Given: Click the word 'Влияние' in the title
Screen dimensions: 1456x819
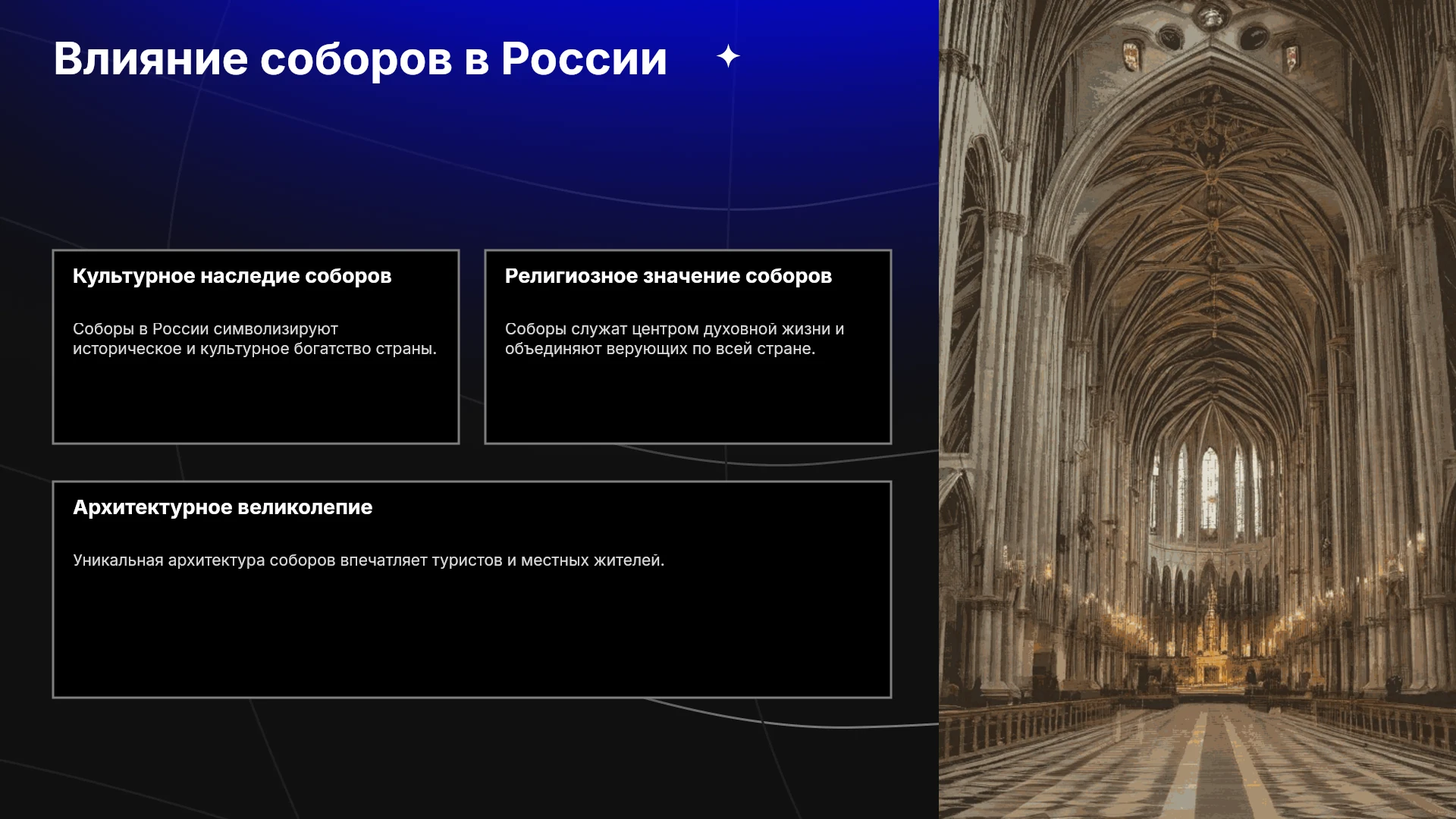Looking at the screenshot, I should (x=151, y=59).
